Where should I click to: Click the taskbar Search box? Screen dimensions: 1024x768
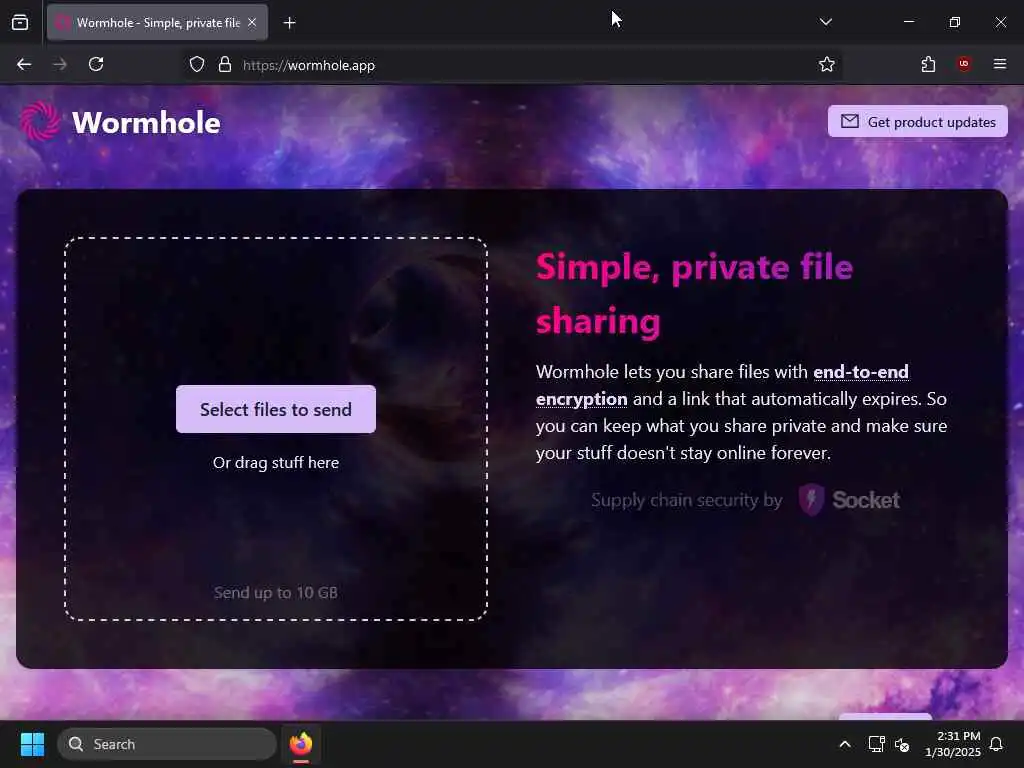[167, 744]
